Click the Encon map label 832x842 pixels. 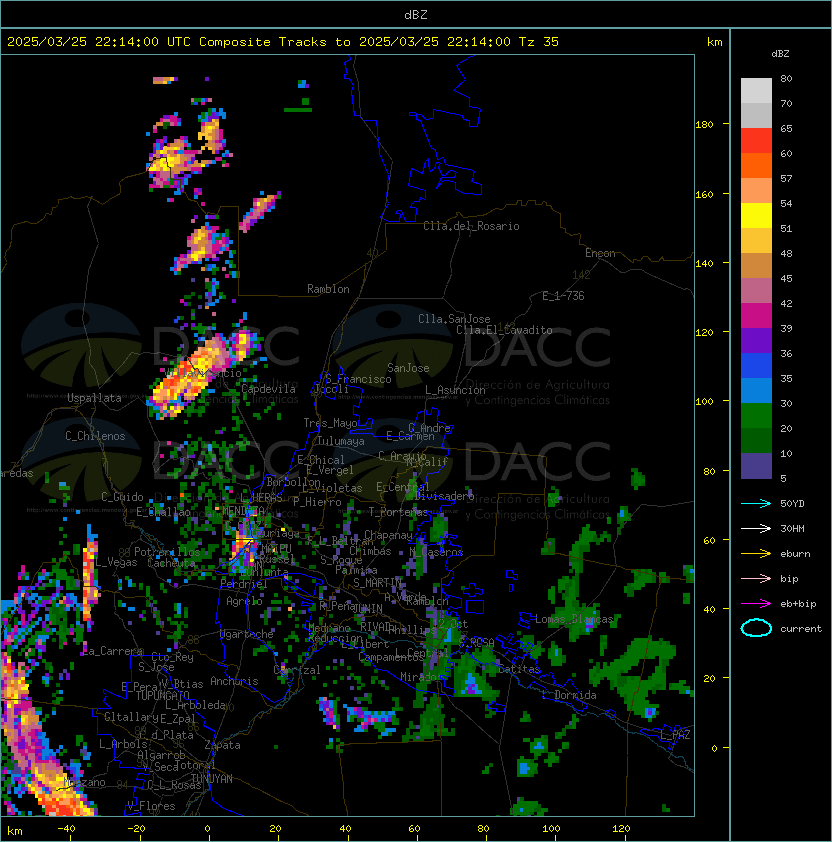pyautogui.click(x=600, y=253)
